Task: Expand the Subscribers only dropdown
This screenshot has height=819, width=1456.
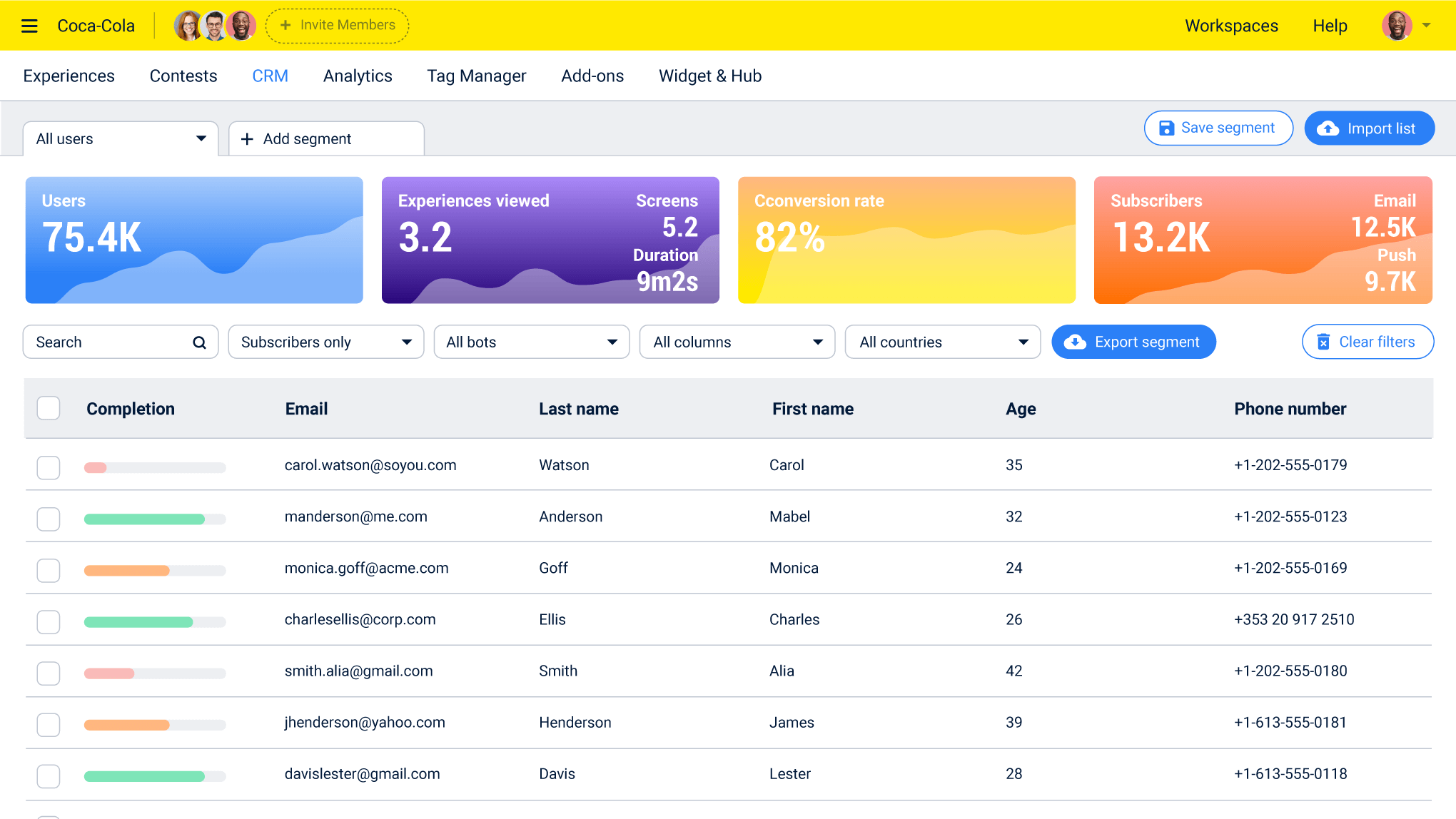Action: [325, 342]
